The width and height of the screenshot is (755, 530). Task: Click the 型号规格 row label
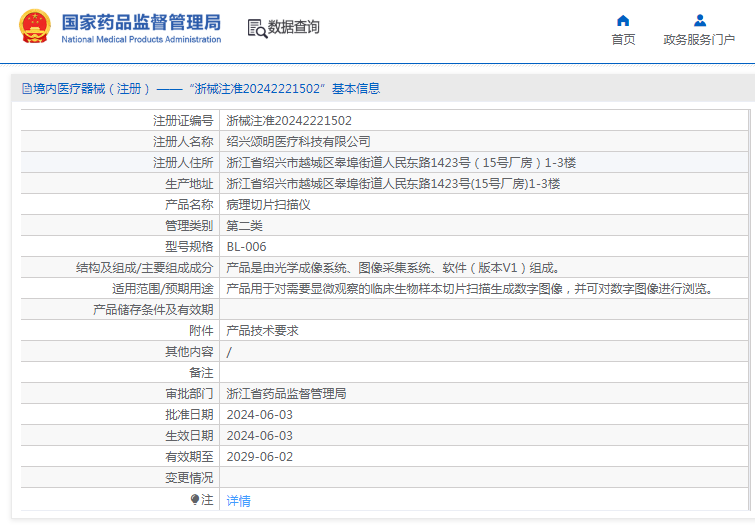189,247
